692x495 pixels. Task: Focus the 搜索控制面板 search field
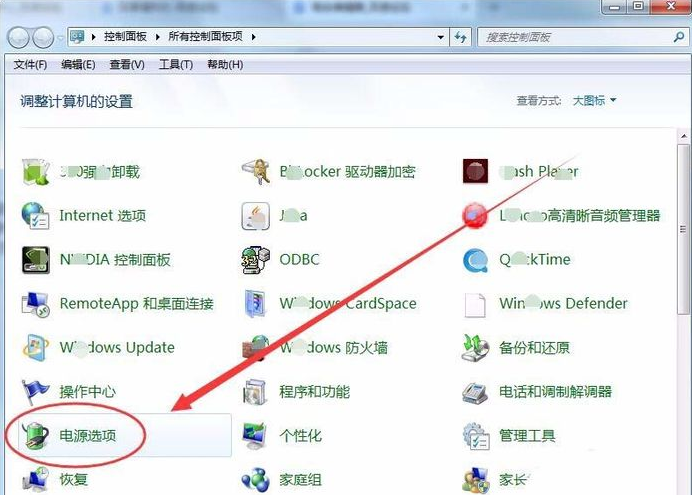coord(583,37)
